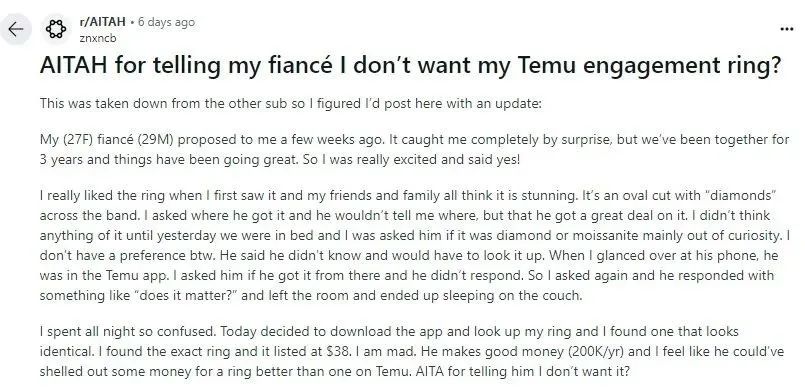Click the paragraph starting 'I really liked the ring'
805x389 pixels.
point(415,246)
